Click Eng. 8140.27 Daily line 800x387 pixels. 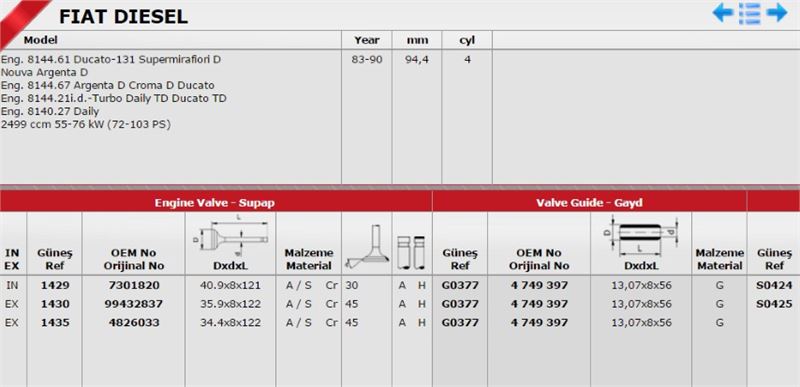(x=50, y=111)
